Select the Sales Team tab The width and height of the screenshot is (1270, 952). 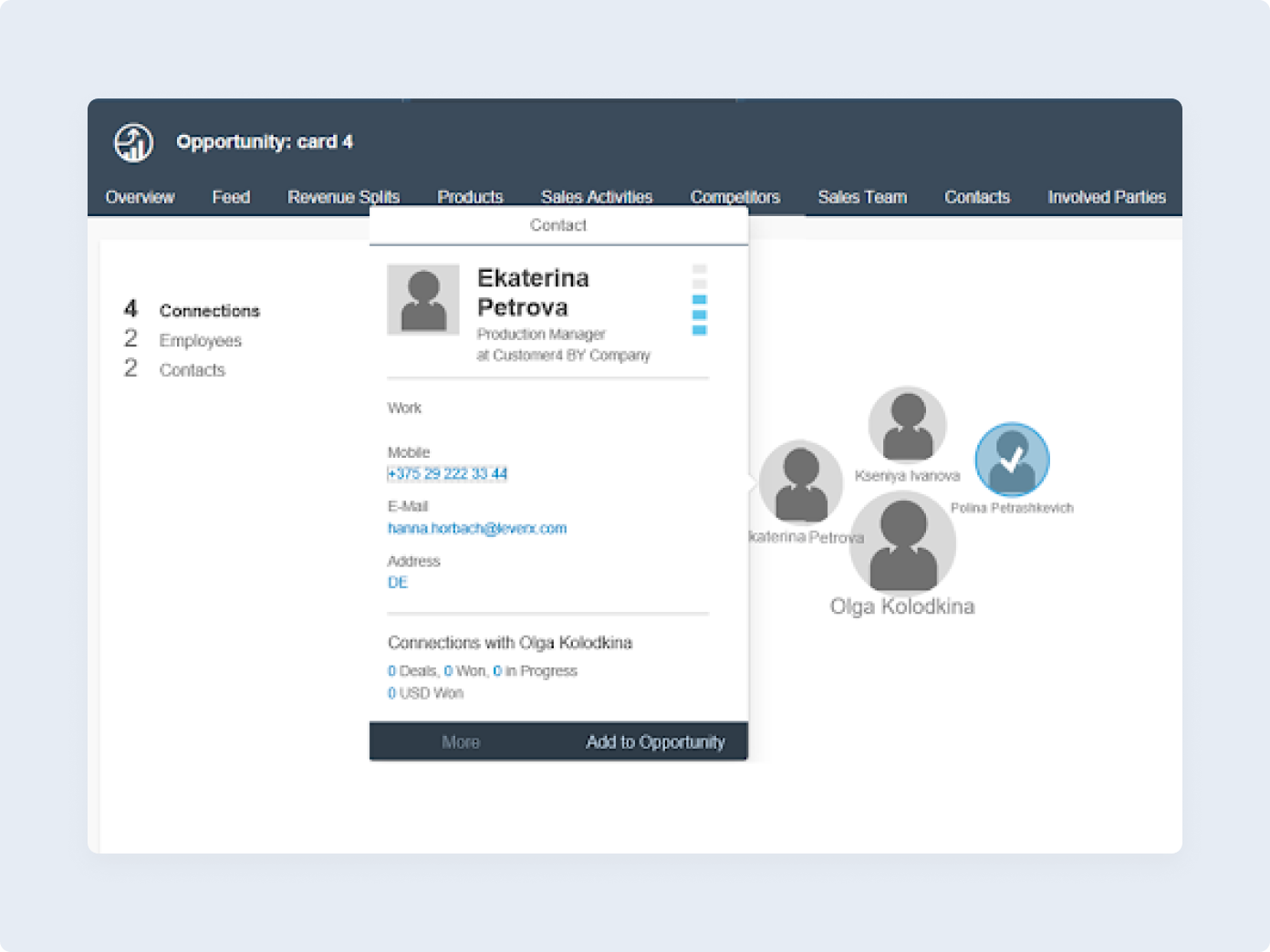(862, 197)
